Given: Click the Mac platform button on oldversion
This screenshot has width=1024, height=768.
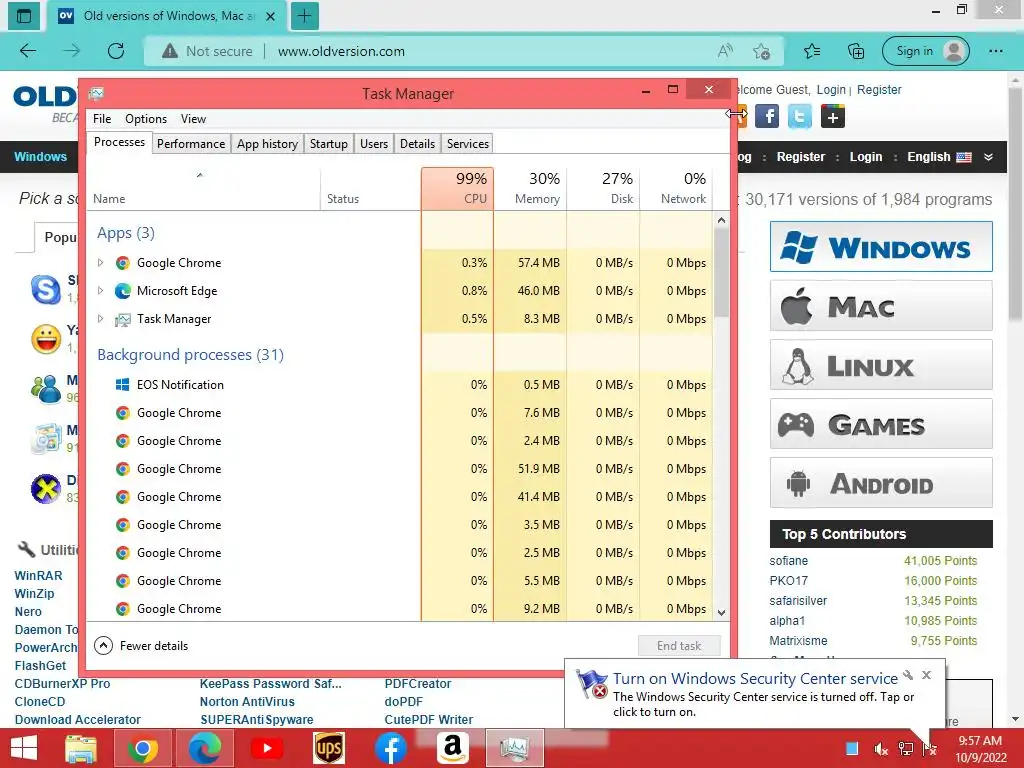Looking at the screenshot, I should coord(881,306).
